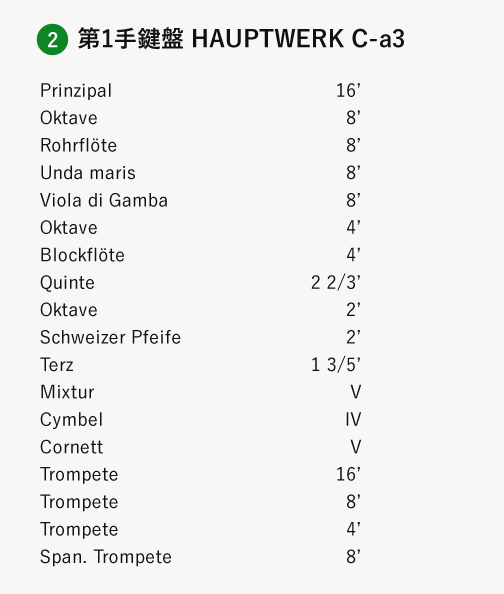Click the IV rank value for Cymbel
504x594 pixels.
tap(353, 420)
